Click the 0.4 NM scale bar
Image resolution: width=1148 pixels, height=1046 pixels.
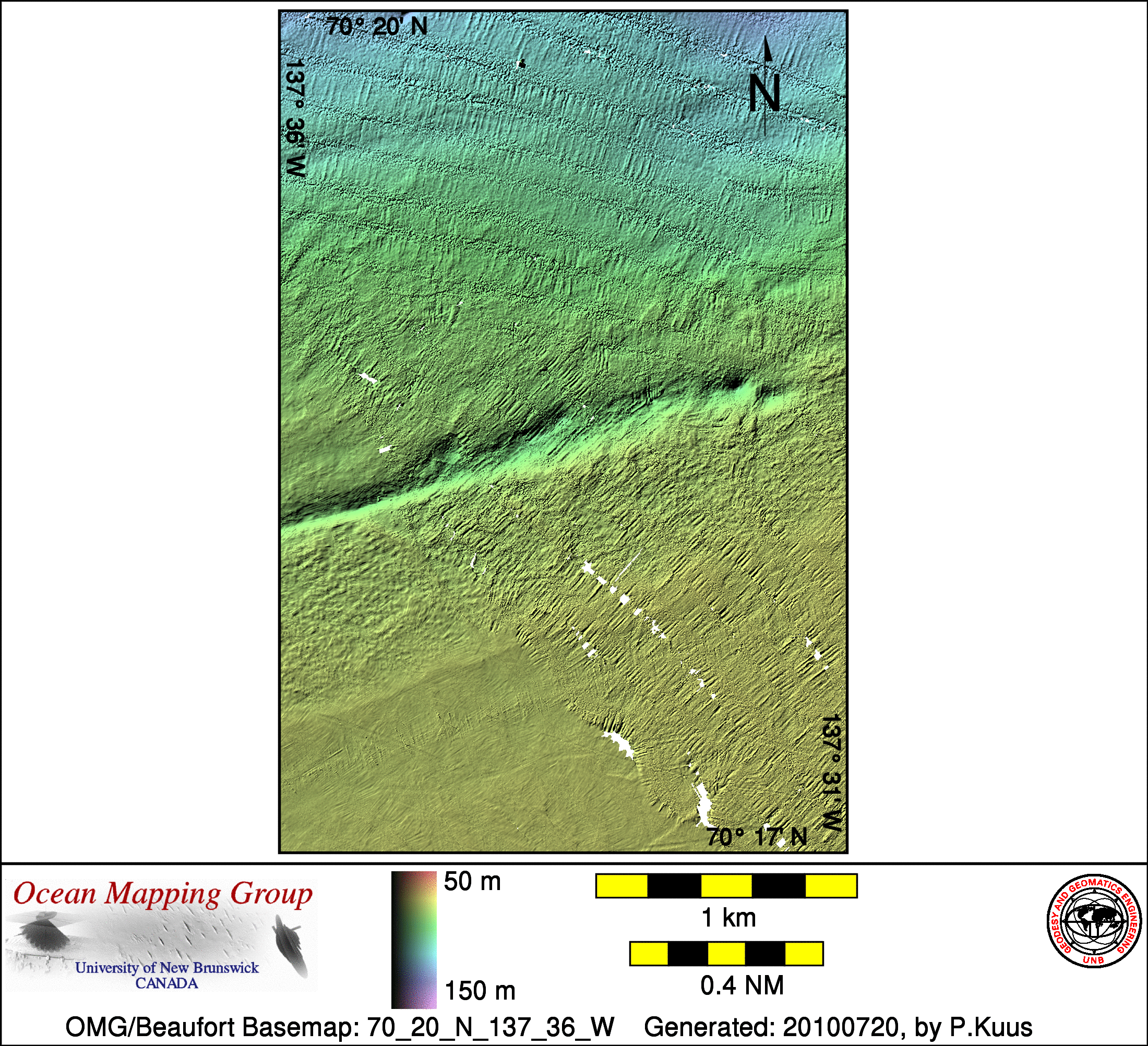pos(726,953)
